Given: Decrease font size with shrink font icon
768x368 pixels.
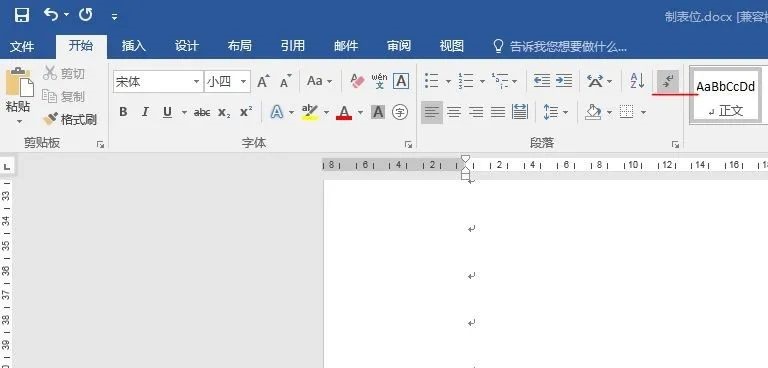Looking at the screenshot, I should click(286, 81).
